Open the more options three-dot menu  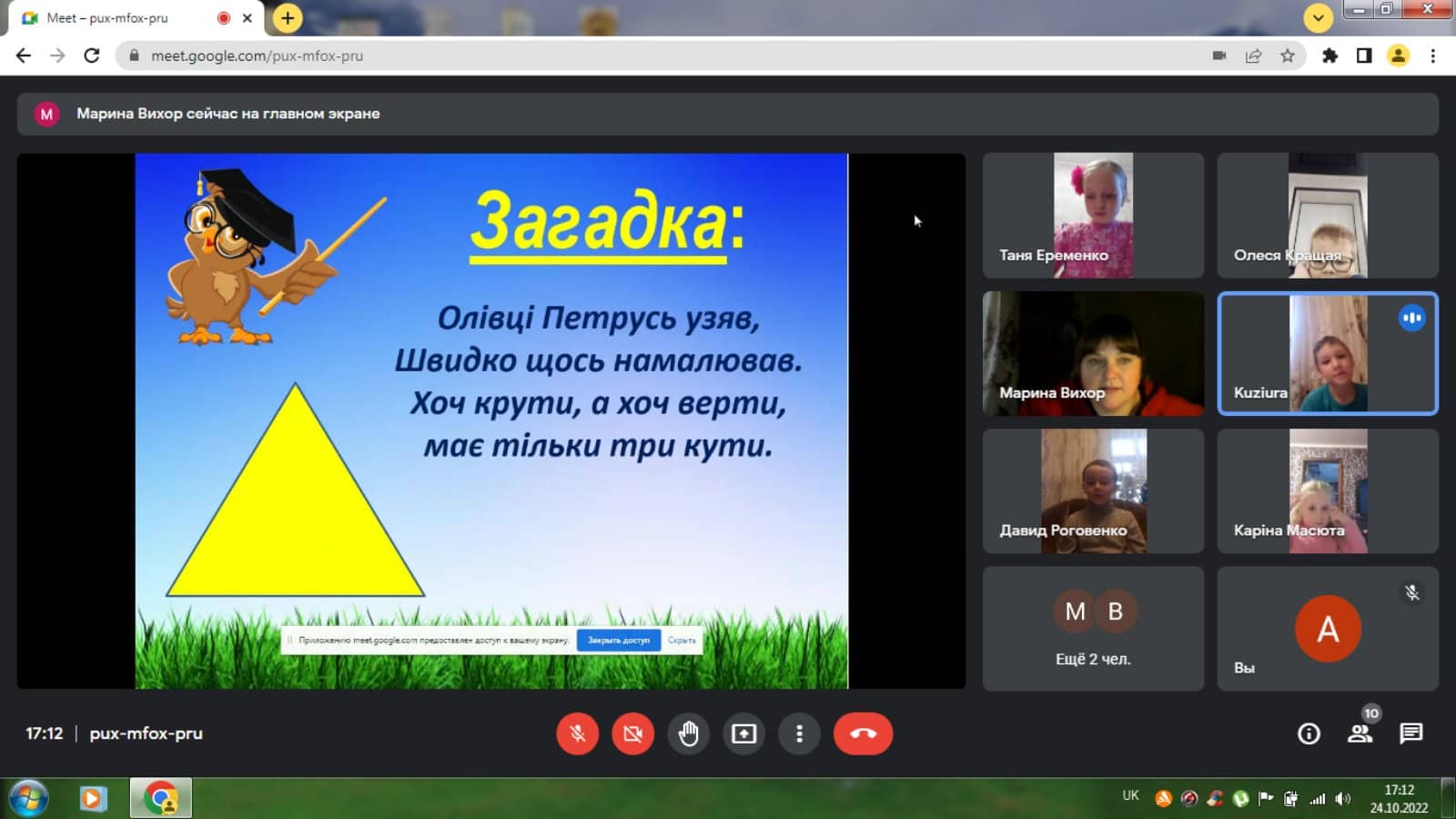pos(799,733)
